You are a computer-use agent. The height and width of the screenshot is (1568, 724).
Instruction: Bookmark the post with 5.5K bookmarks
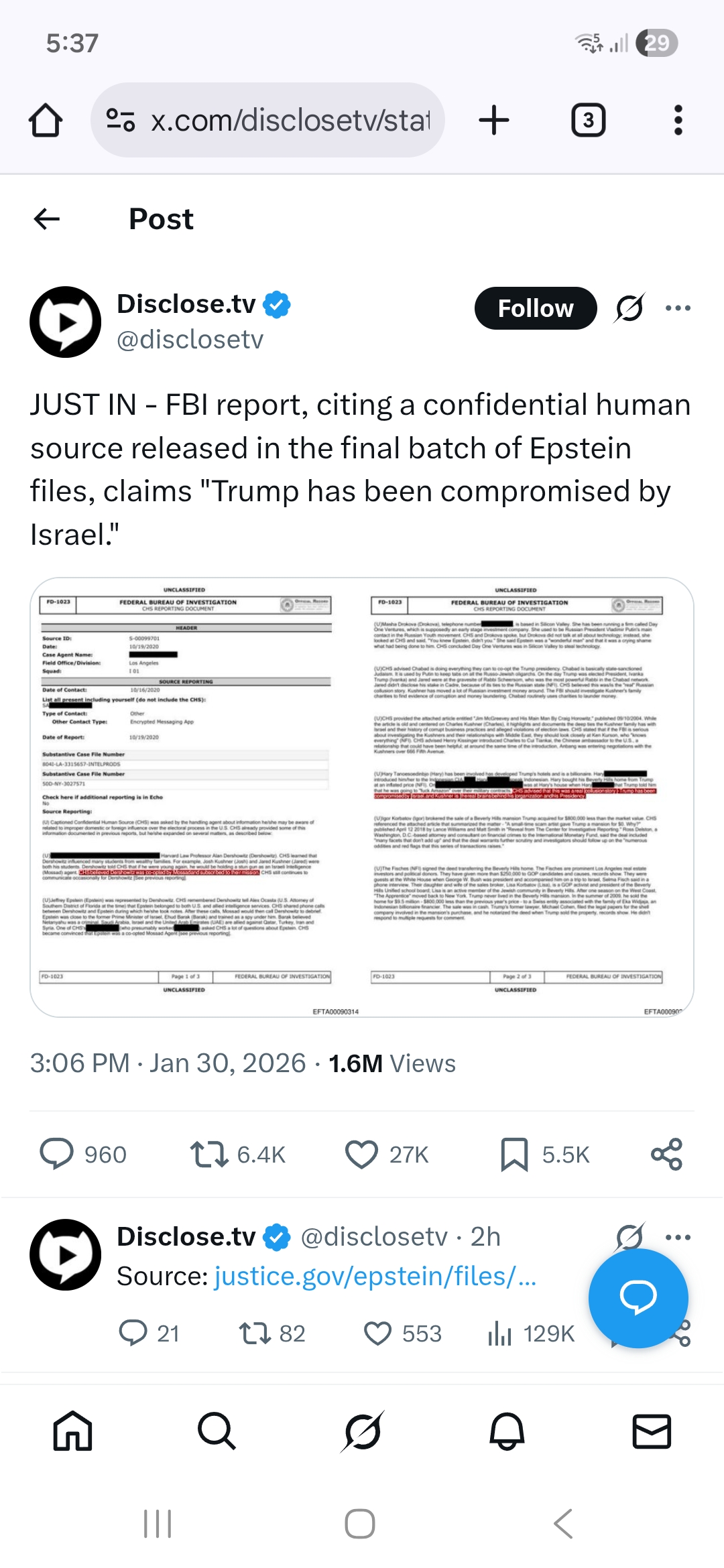[514, 1154]
